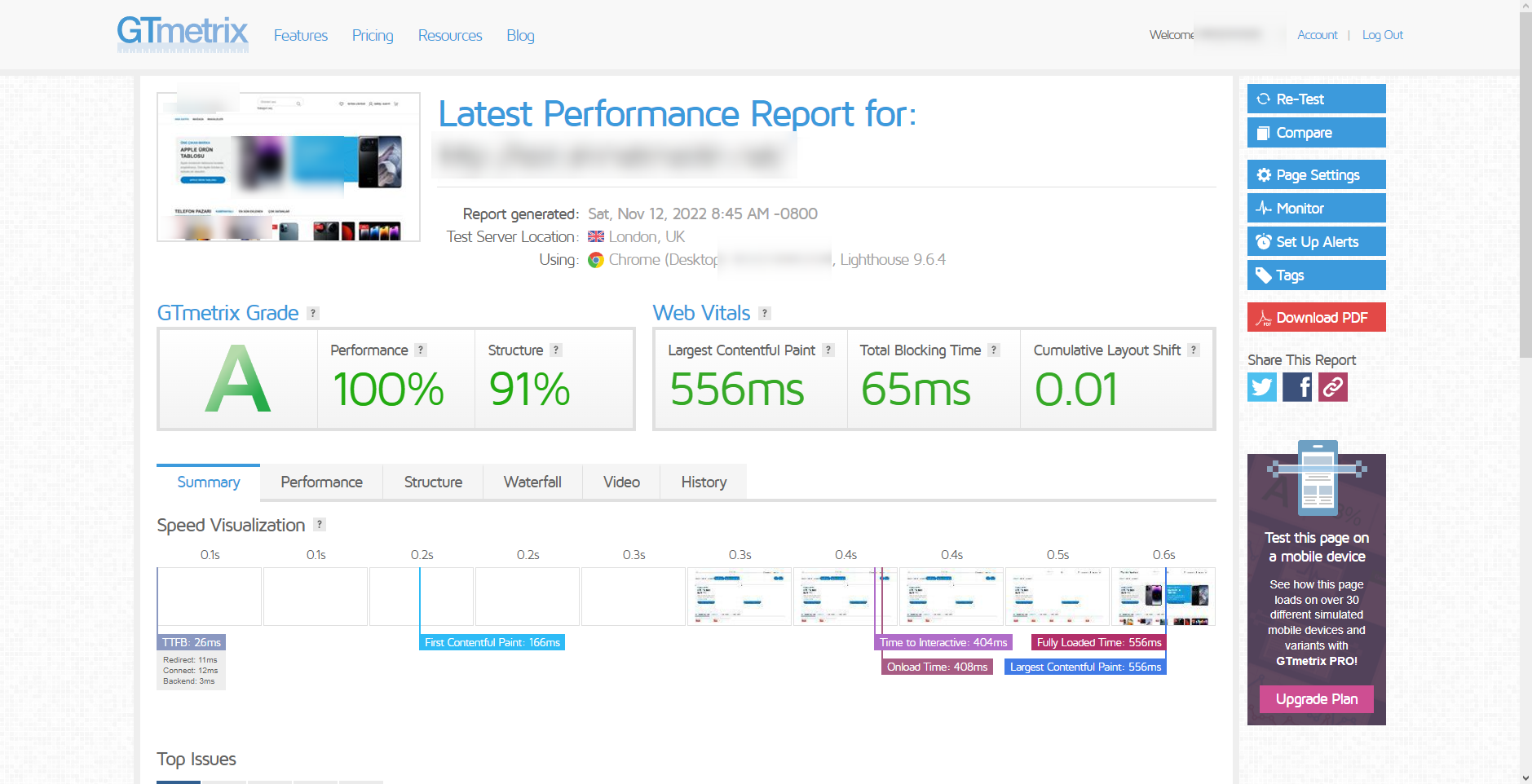
Task: Click the Time to Interactive: 404ms marker
Action: coord(943,642)
